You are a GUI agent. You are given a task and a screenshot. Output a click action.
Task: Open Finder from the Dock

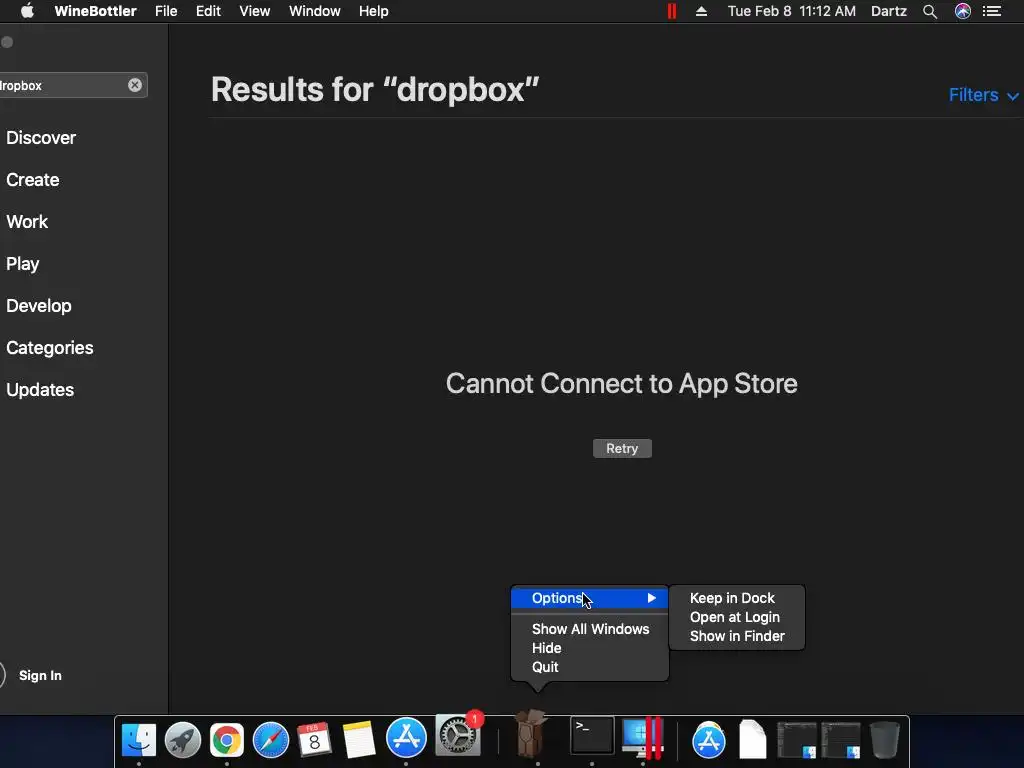[x=139, y=740]
